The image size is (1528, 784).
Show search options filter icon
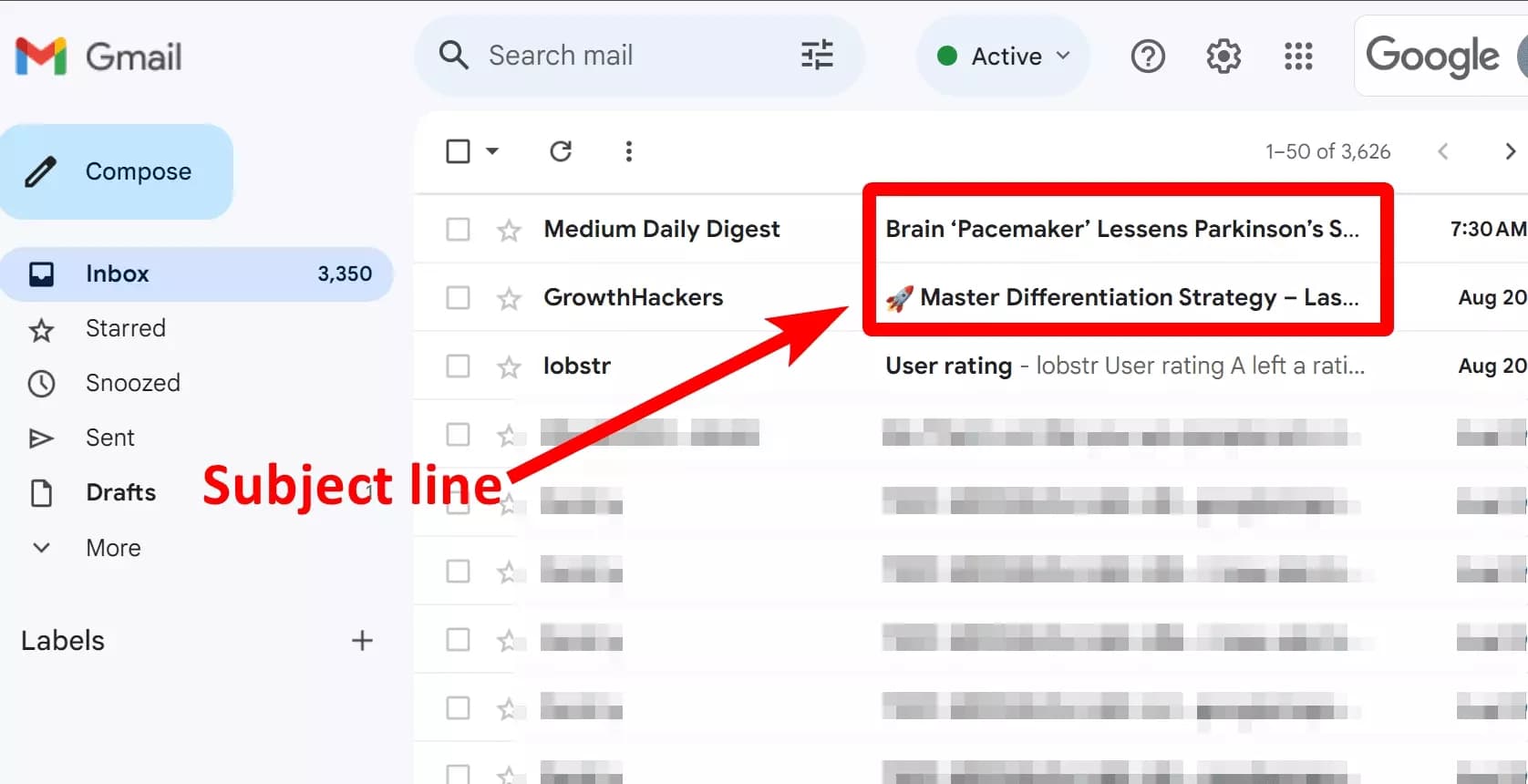pos(817,56)
